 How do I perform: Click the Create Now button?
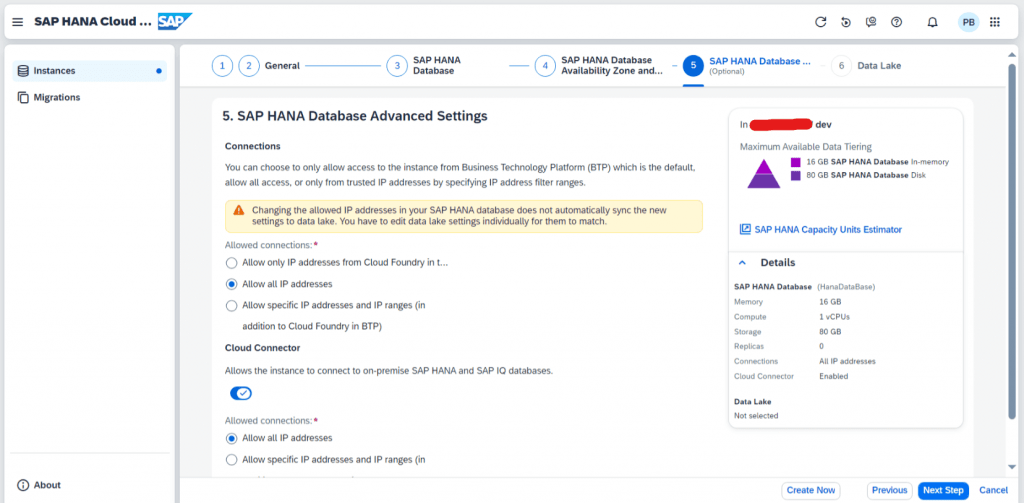point(810,491)
